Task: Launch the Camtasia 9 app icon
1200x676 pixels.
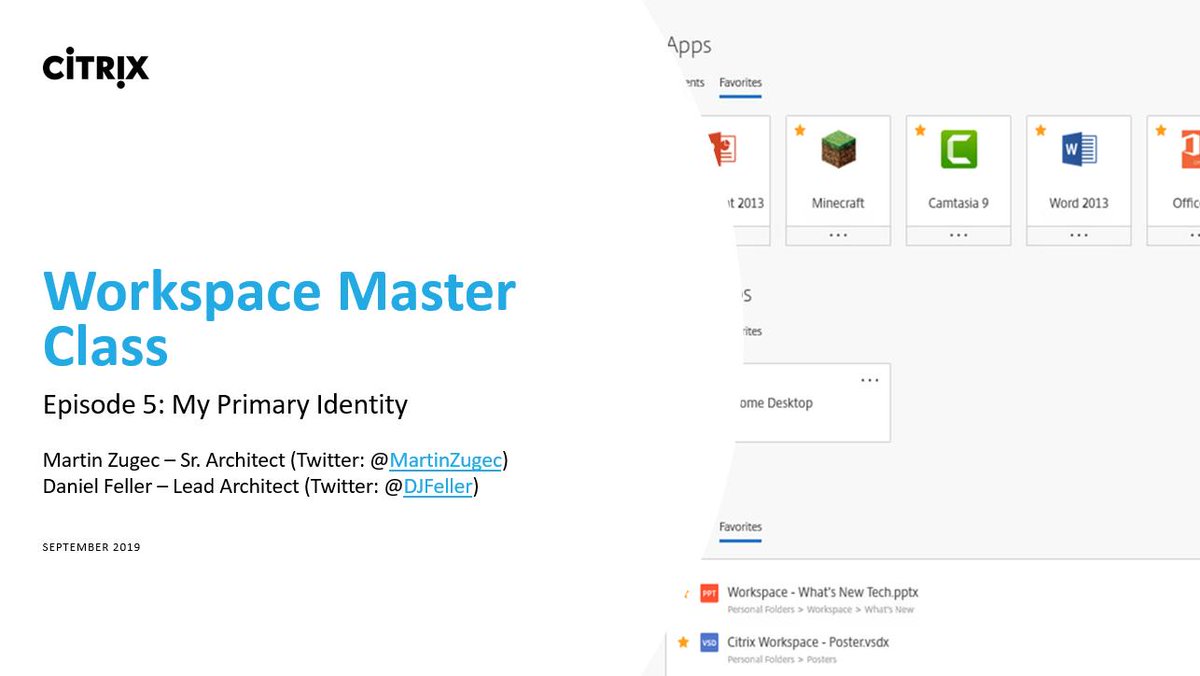Action: click(x=958, y=150)
